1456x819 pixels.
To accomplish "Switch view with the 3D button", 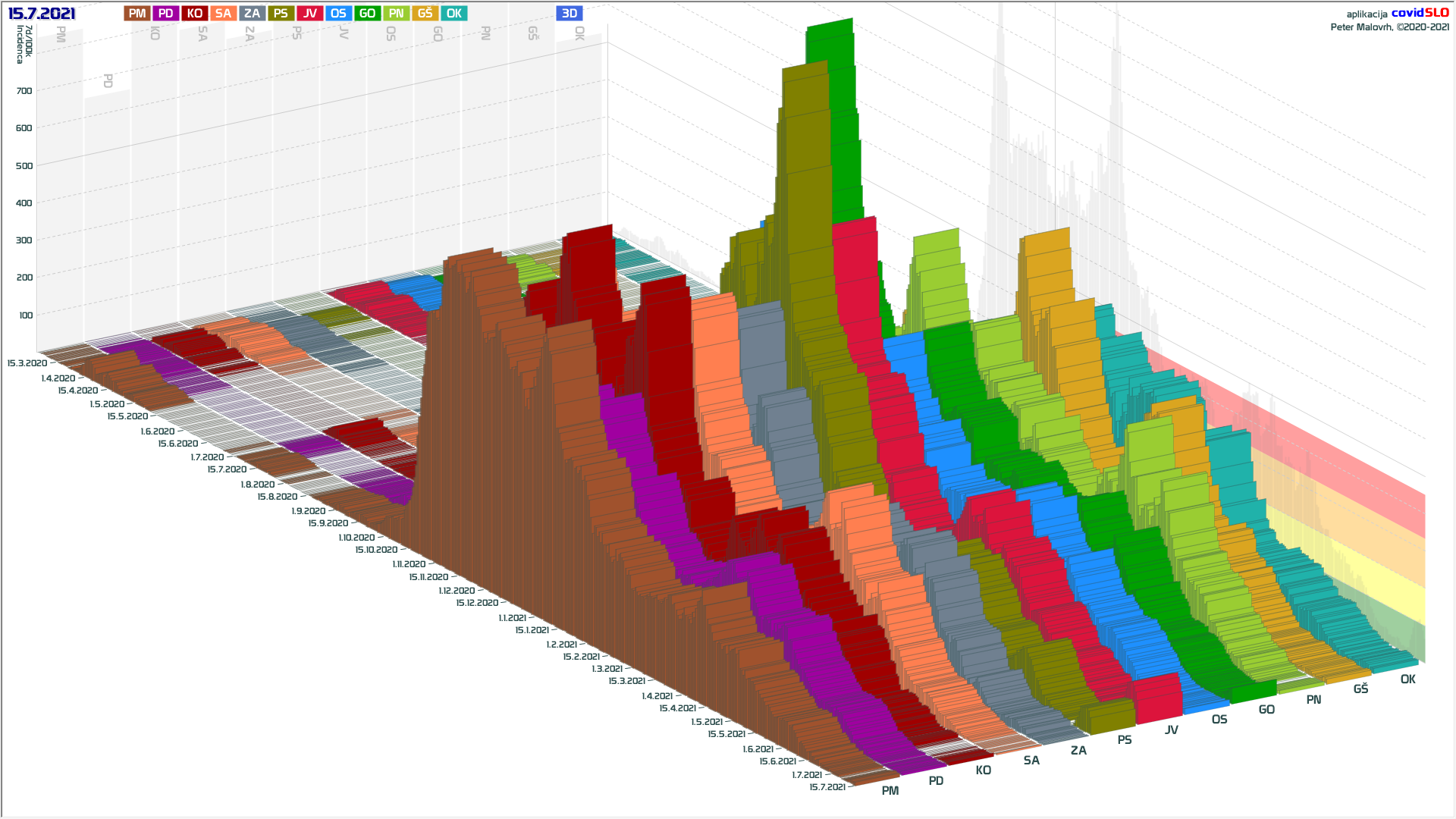I will (570, 14).
